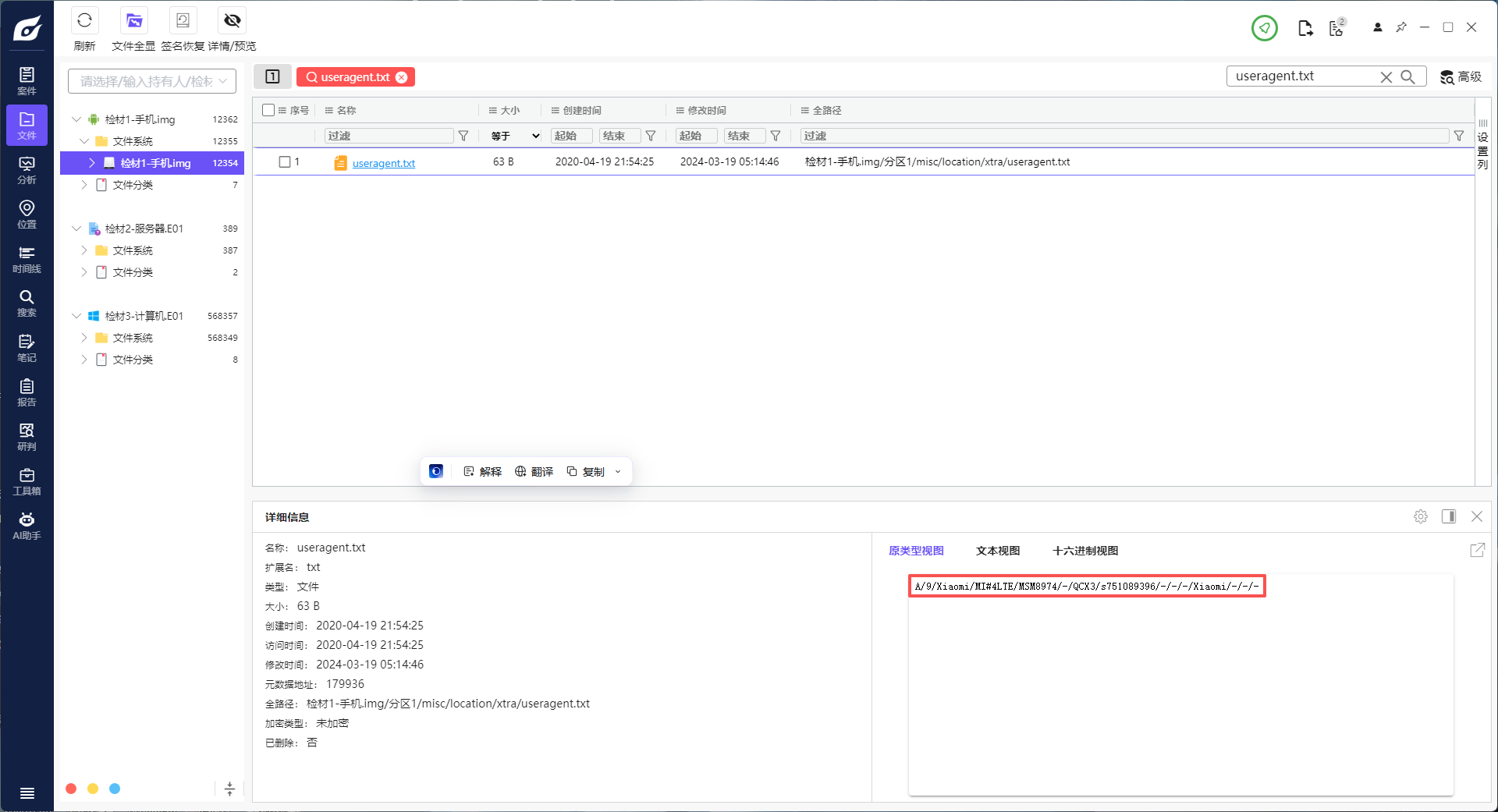Click the 创建时间 filter funnel icon

(x=651, y=136)
